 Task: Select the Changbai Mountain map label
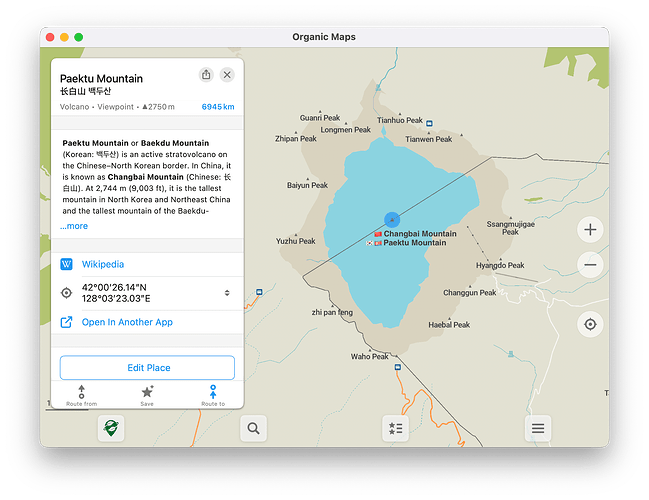420,234
